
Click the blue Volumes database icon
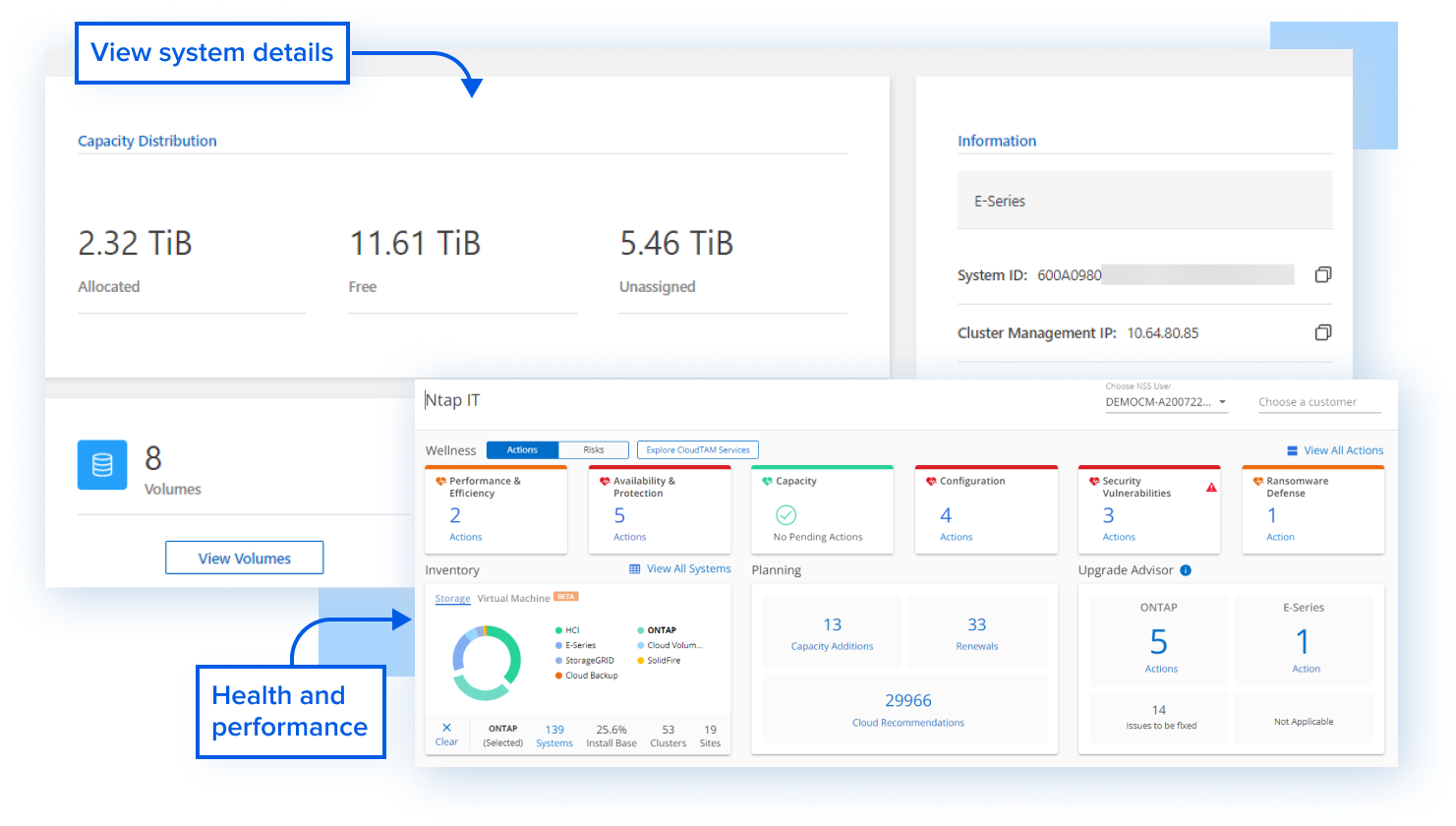click(x=102, y=464)
